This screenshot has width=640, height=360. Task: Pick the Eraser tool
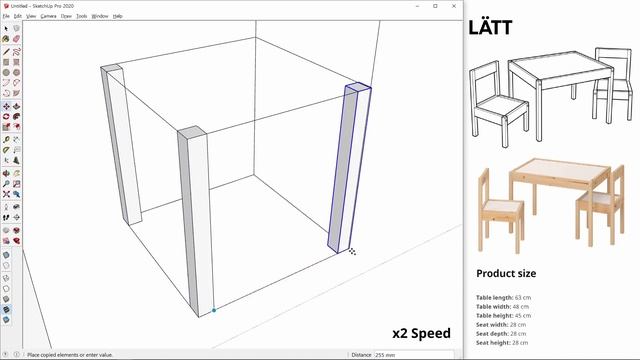(x=16, y=39)
